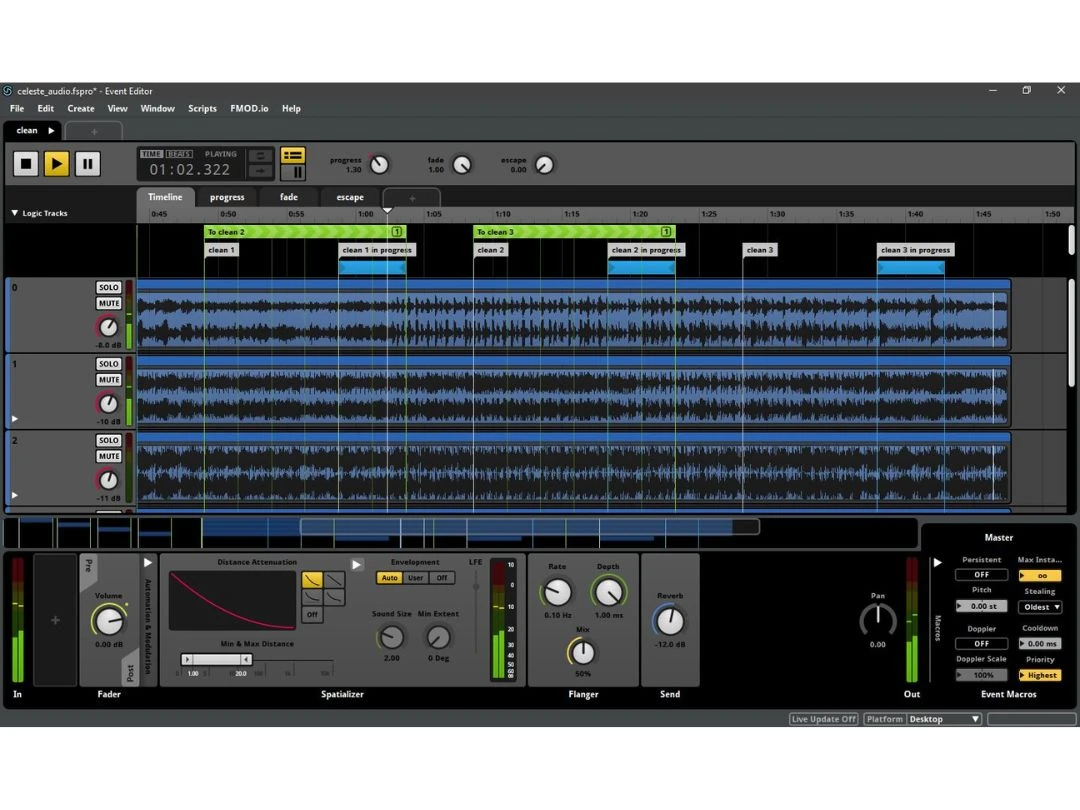Viewport: 1080px width, 810px height.
Task: Click the plus slot to add an effect
Action: coord(55,620)
